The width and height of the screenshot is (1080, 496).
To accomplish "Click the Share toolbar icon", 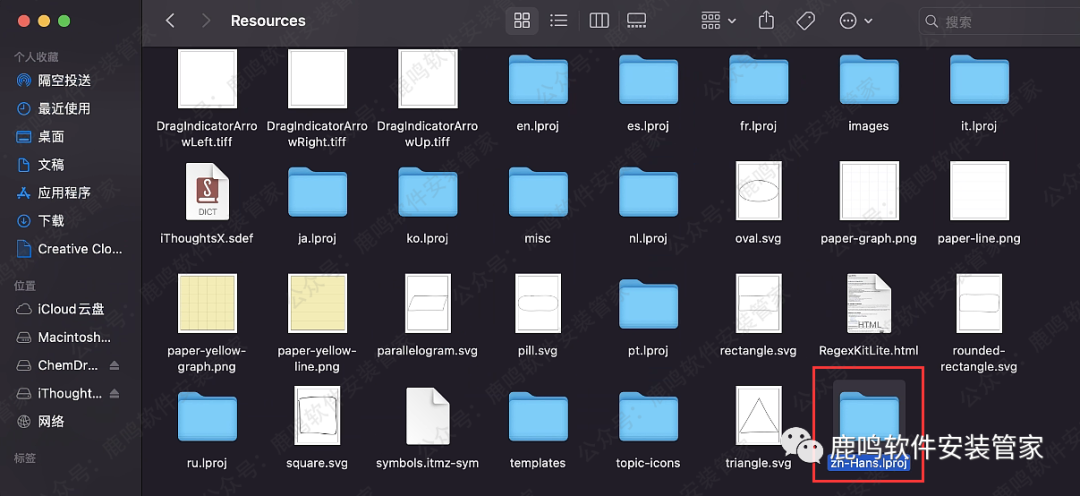I will pyautogui.click(x=767, y=21).
